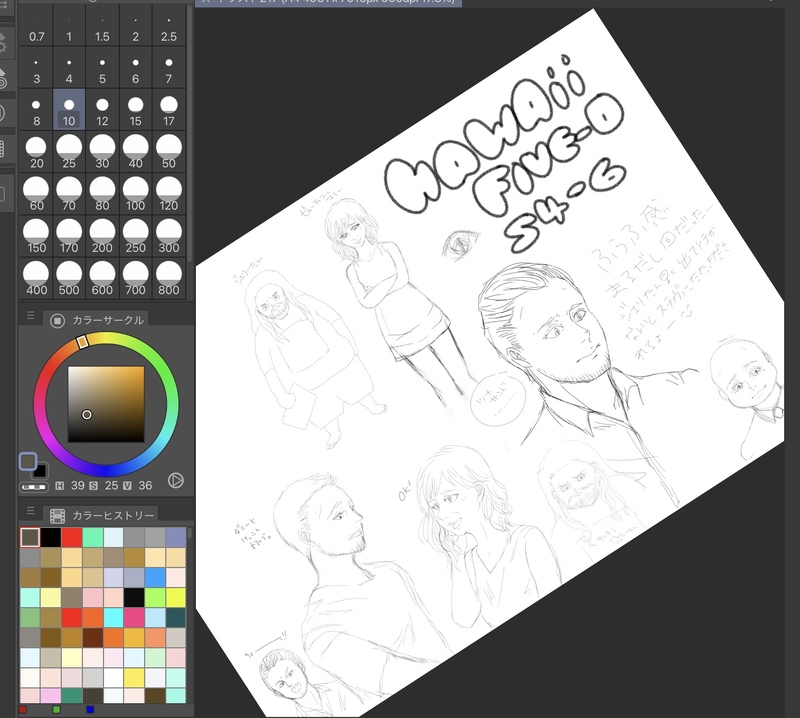Select brush size 80 preset
The image size is (800, 718).
tap(102, 195)
